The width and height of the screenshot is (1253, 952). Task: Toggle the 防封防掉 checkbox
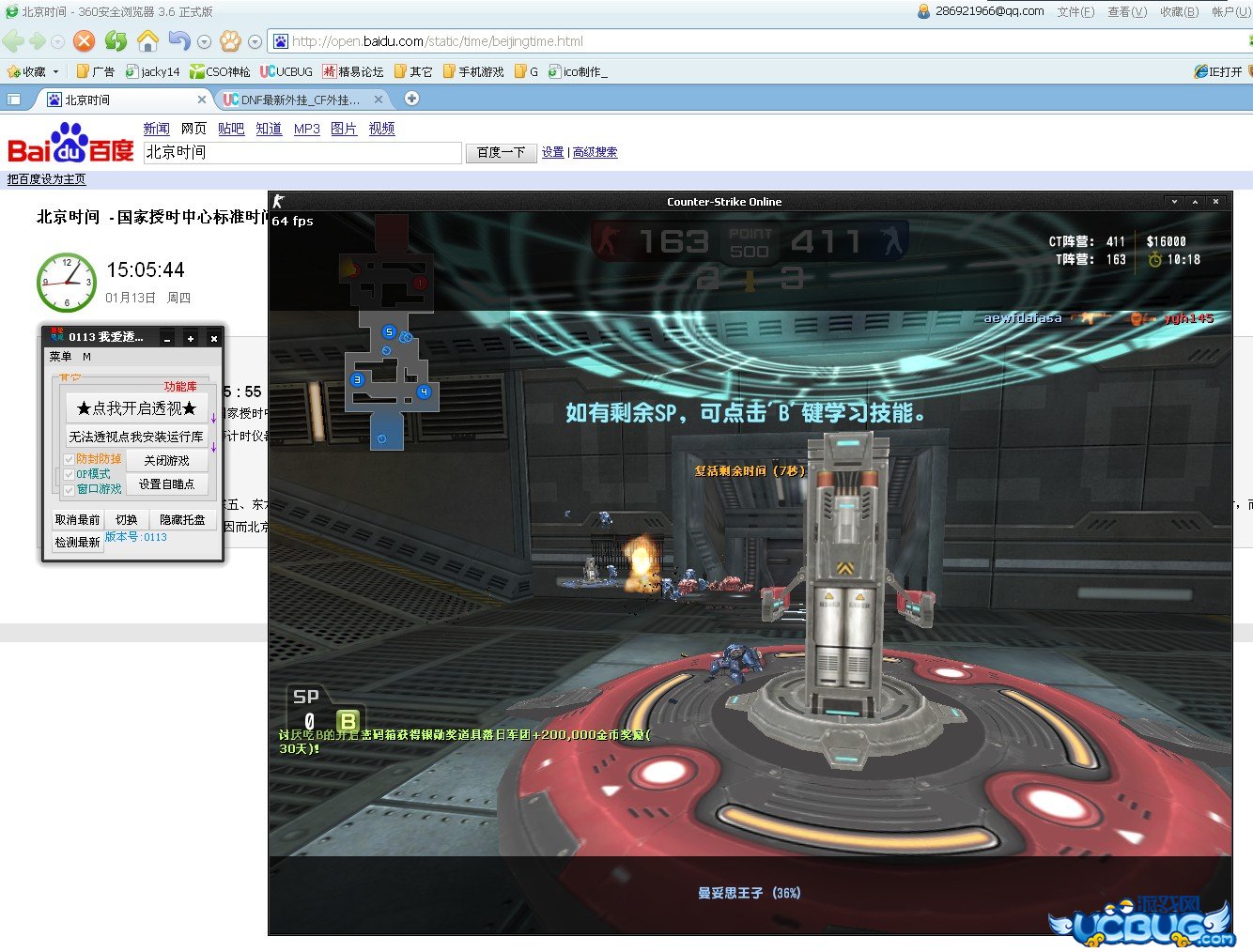(x=70, y=460)
